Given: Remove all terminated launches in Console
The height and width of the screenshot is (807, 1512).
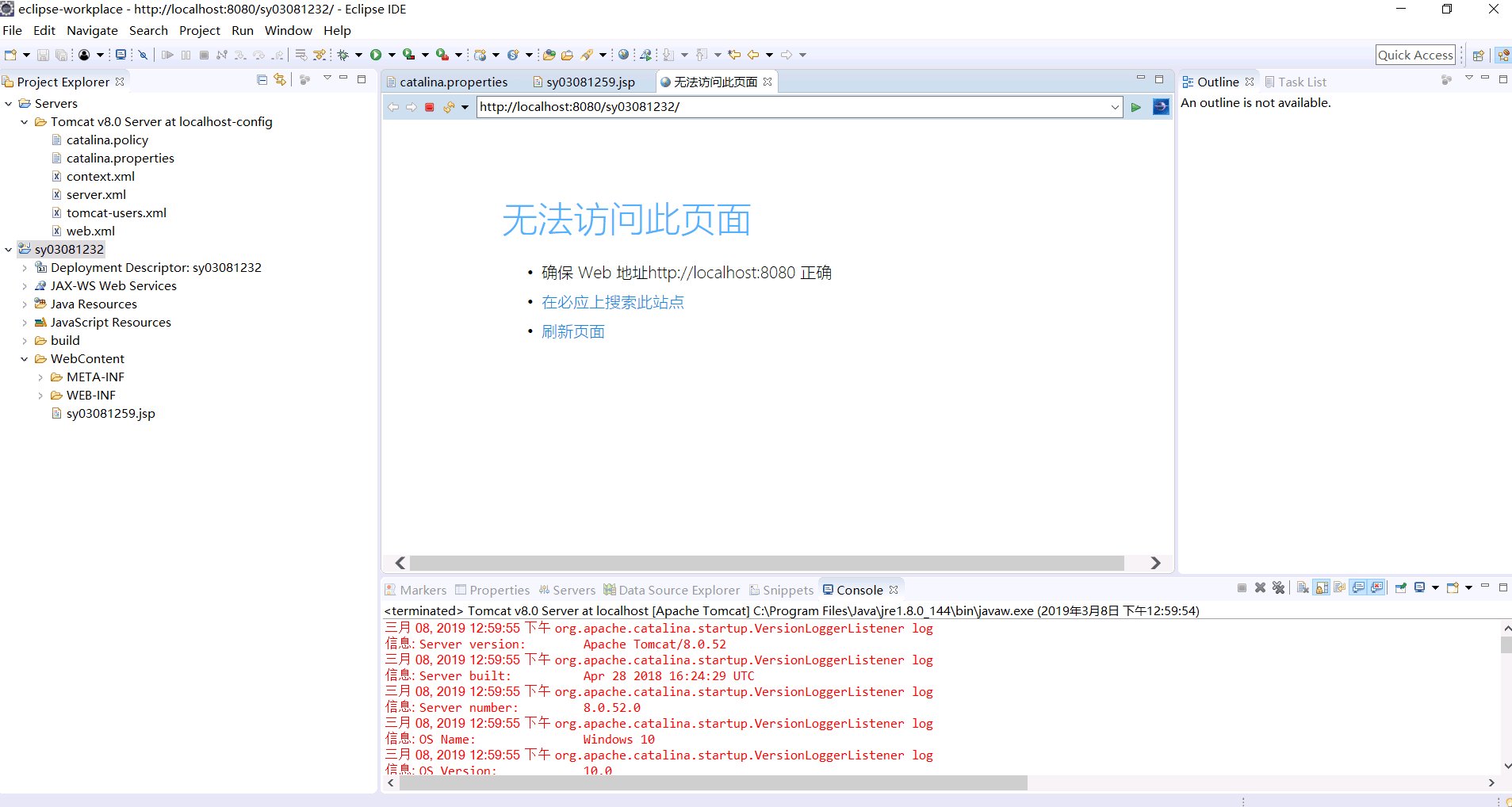Looking at the screenshot, I should tap(1278, 587).
